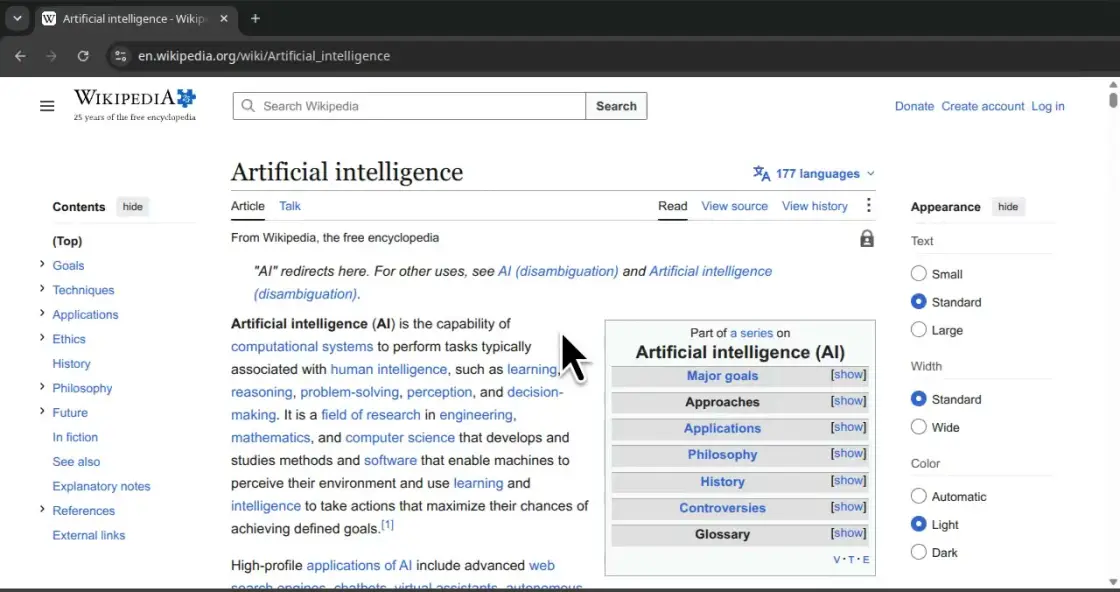This screenshot has width=1120, height=592.
Task: Click the V view template link
Action: 837,559
